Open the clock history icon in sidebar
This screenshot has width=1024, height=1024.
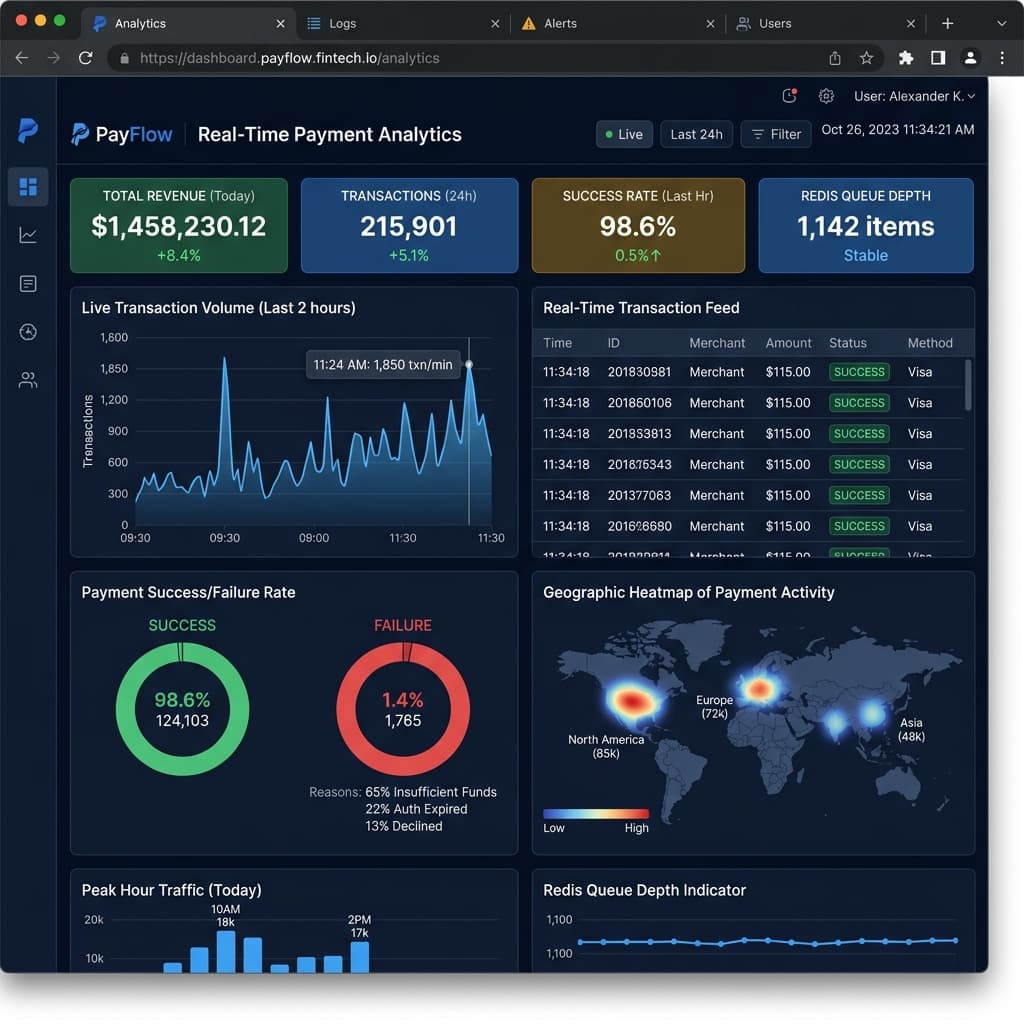(x=28, y=332)
